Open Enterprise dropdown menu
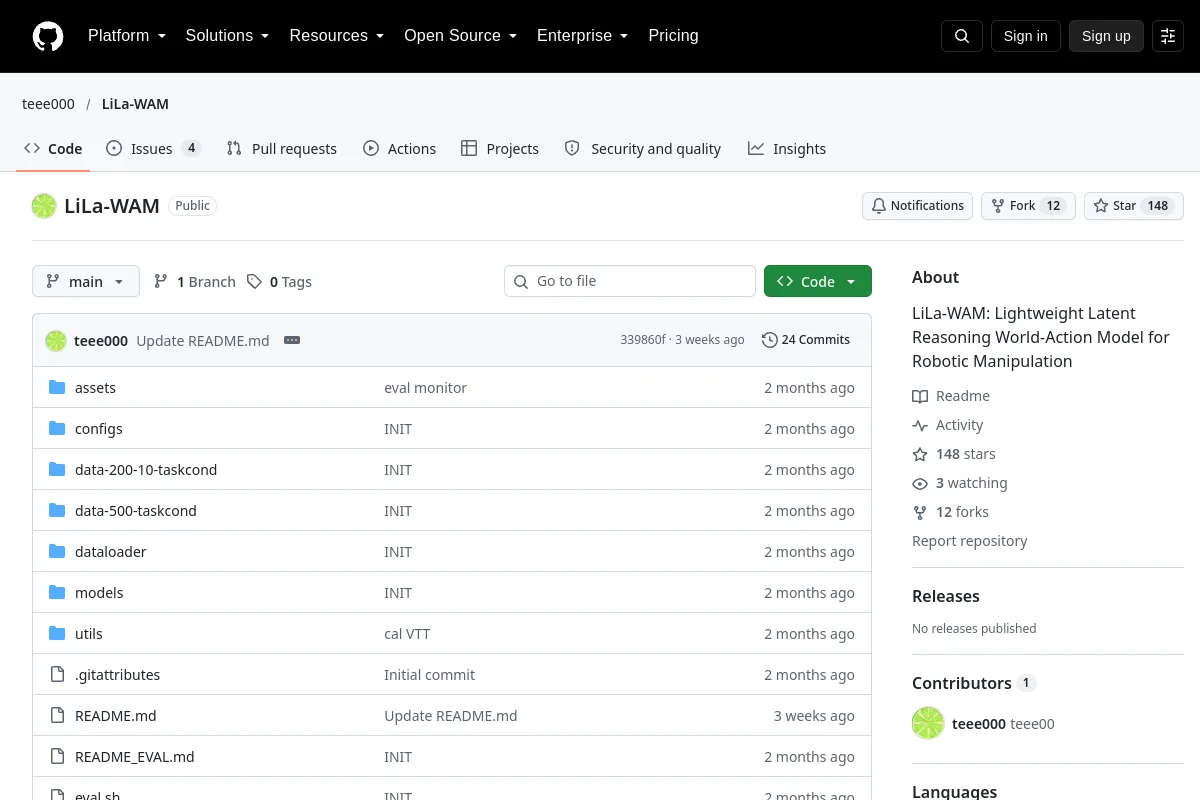This screenshot has height=800, width=1200. (582, 36)
